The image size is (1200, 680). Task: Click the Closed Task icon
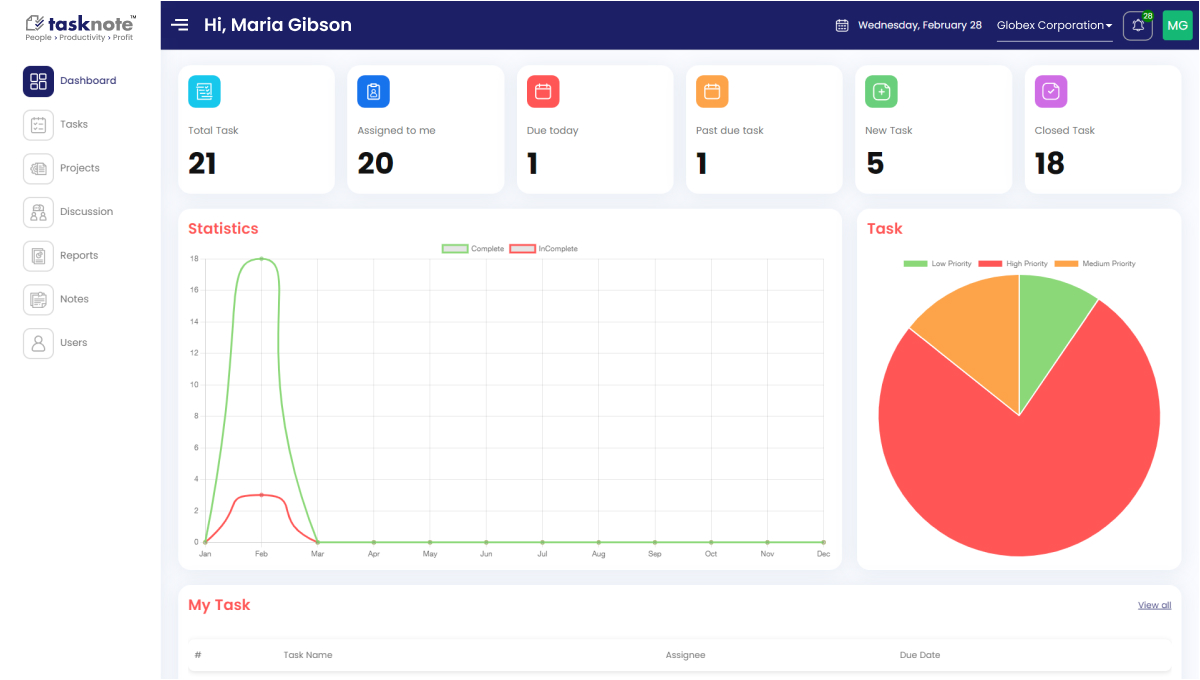point(1051,92)
